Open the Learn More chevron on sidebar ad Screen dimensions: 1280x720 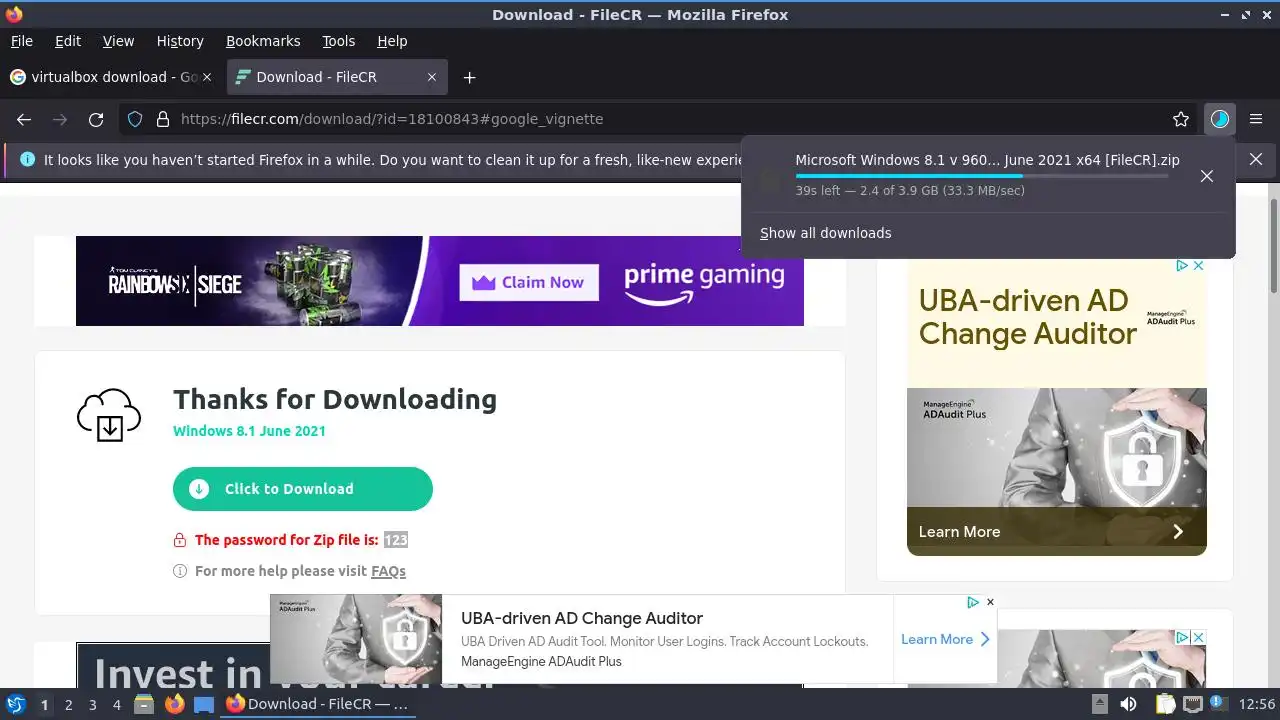coord(1177,532)
